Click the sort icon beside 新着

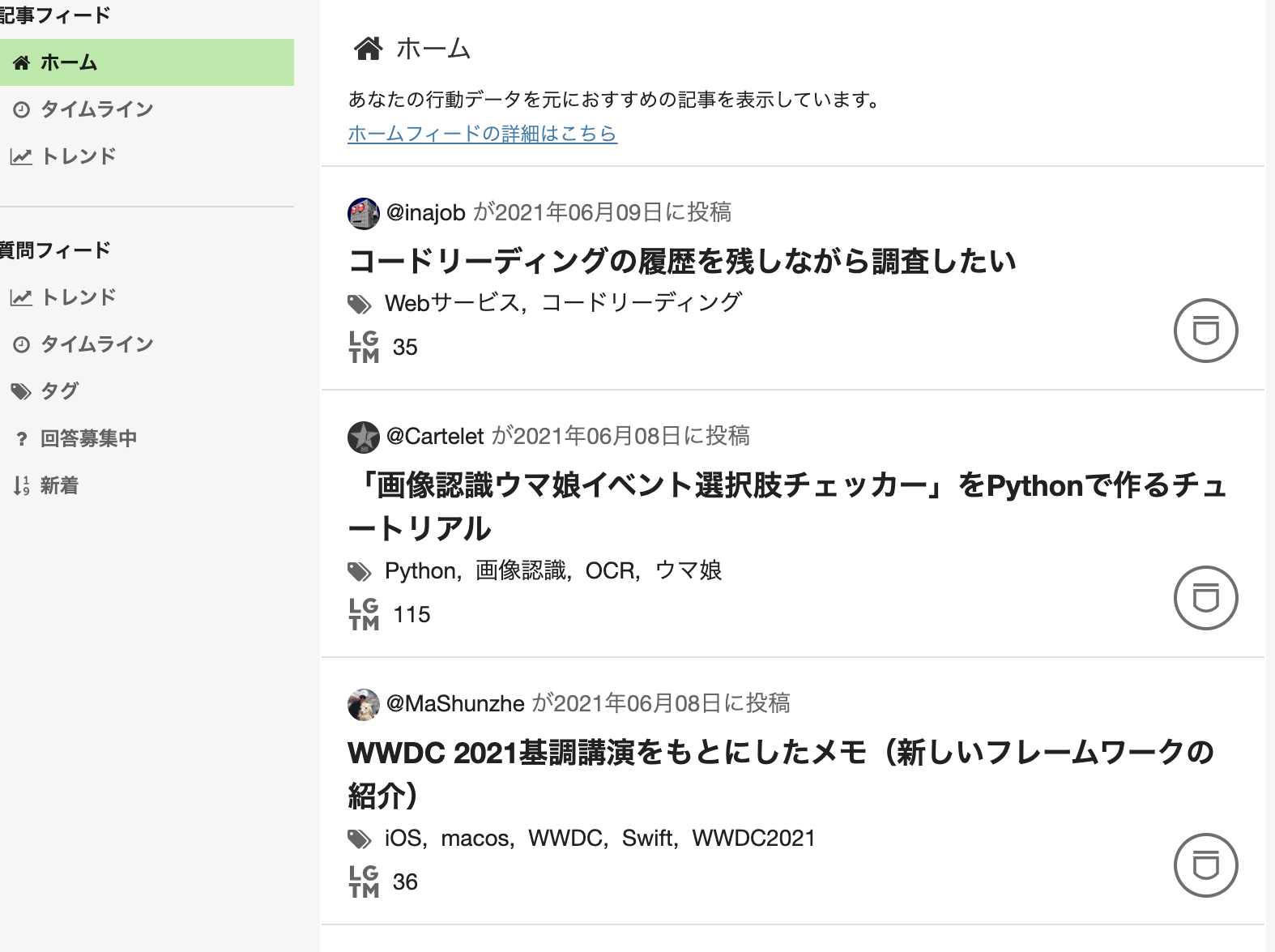21,485
